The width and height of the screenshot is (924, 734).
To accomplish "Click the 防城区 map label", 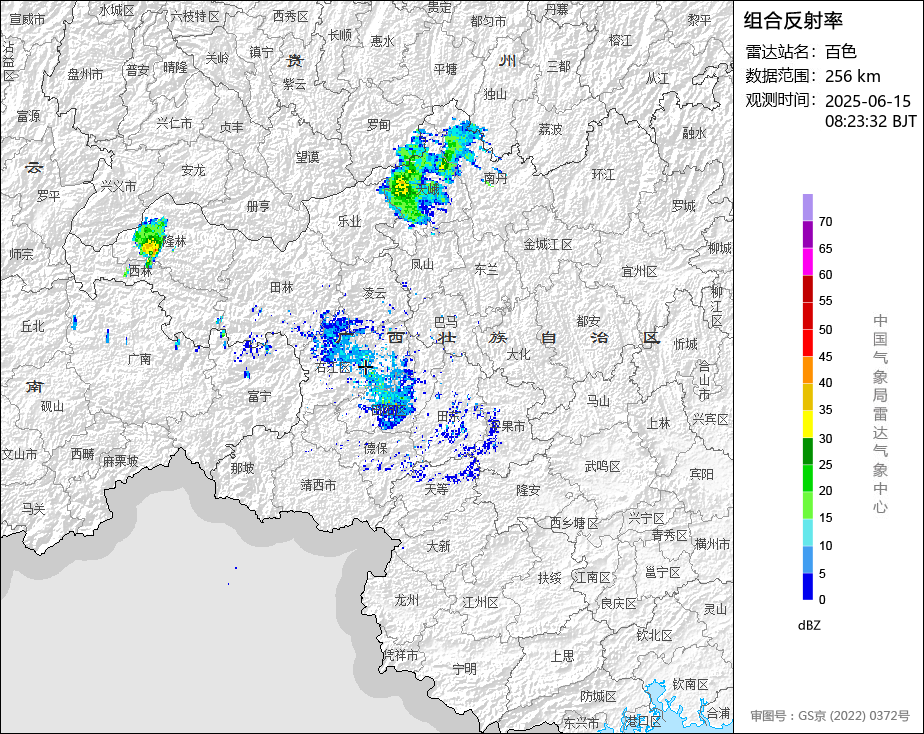I will [x=598, y=697].
